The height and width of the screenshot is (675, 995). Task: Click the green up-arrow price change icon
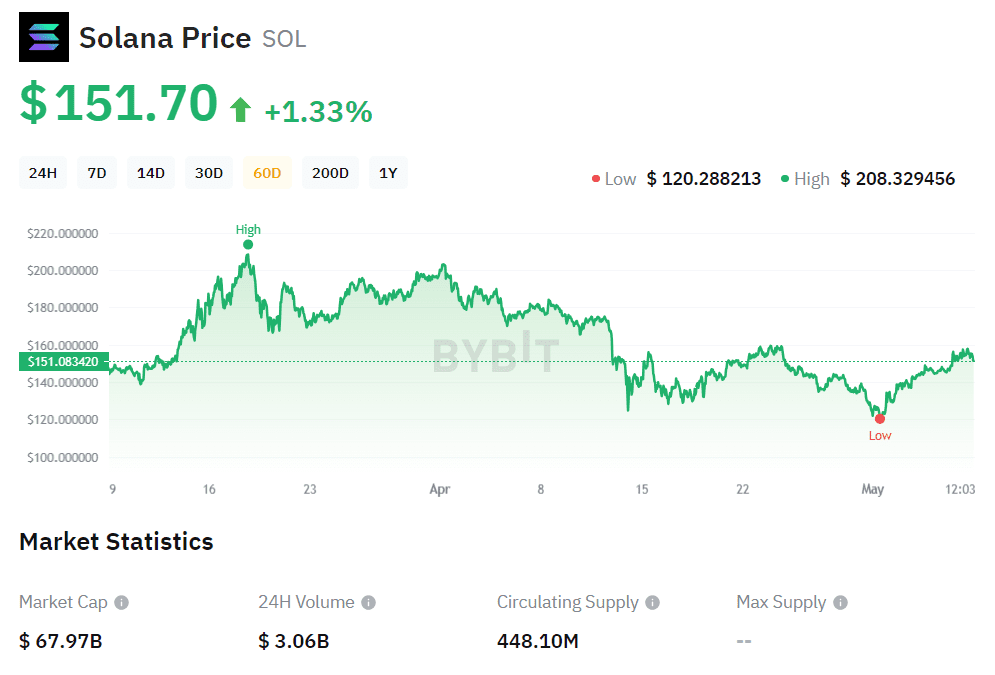point(240,110)
